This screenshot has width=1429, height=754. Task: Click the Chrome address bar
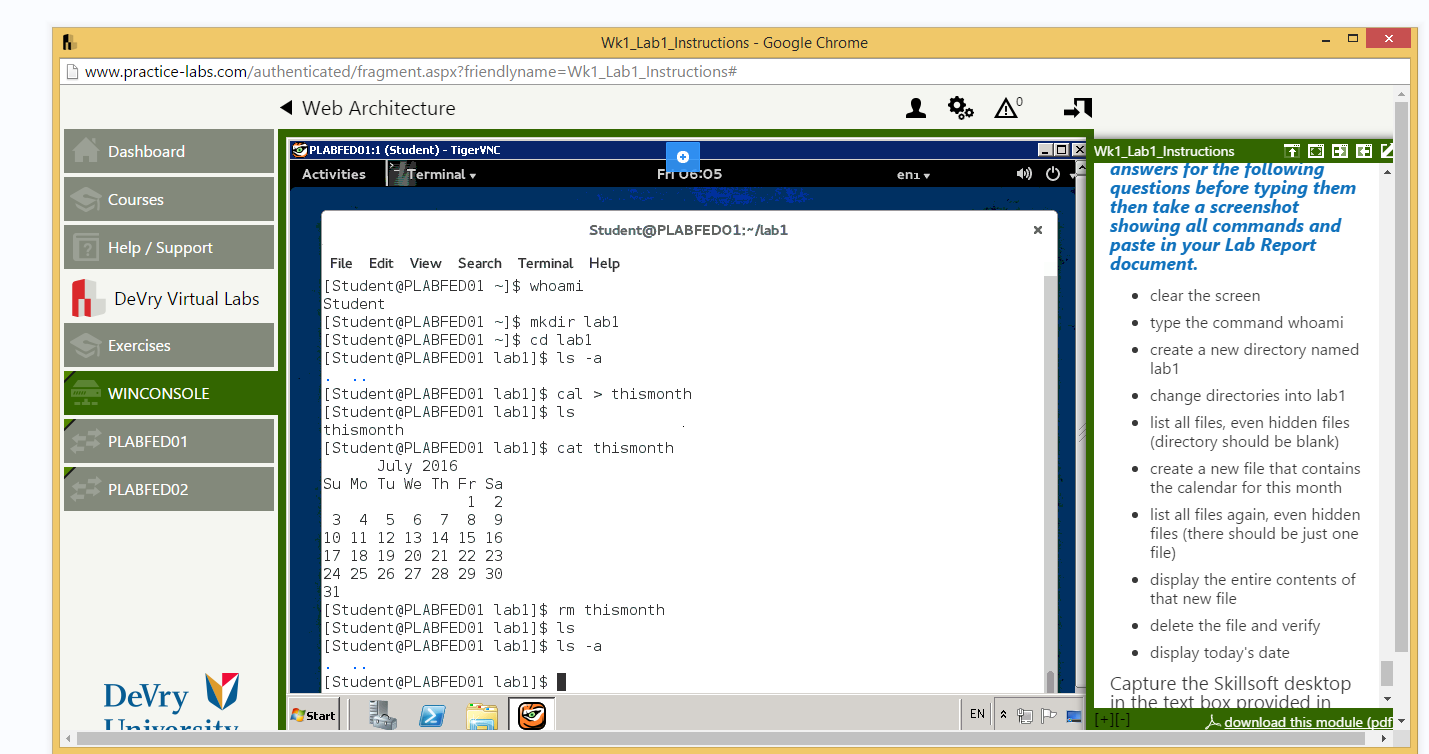coord(400,71)
